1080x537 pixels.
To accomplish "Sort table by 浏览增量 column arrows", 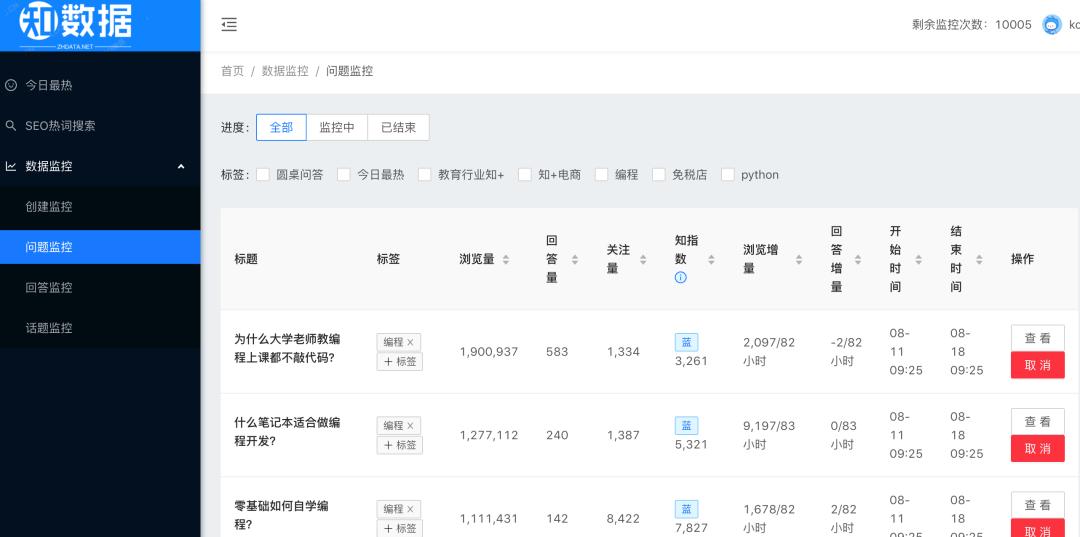I will point(798,260).
